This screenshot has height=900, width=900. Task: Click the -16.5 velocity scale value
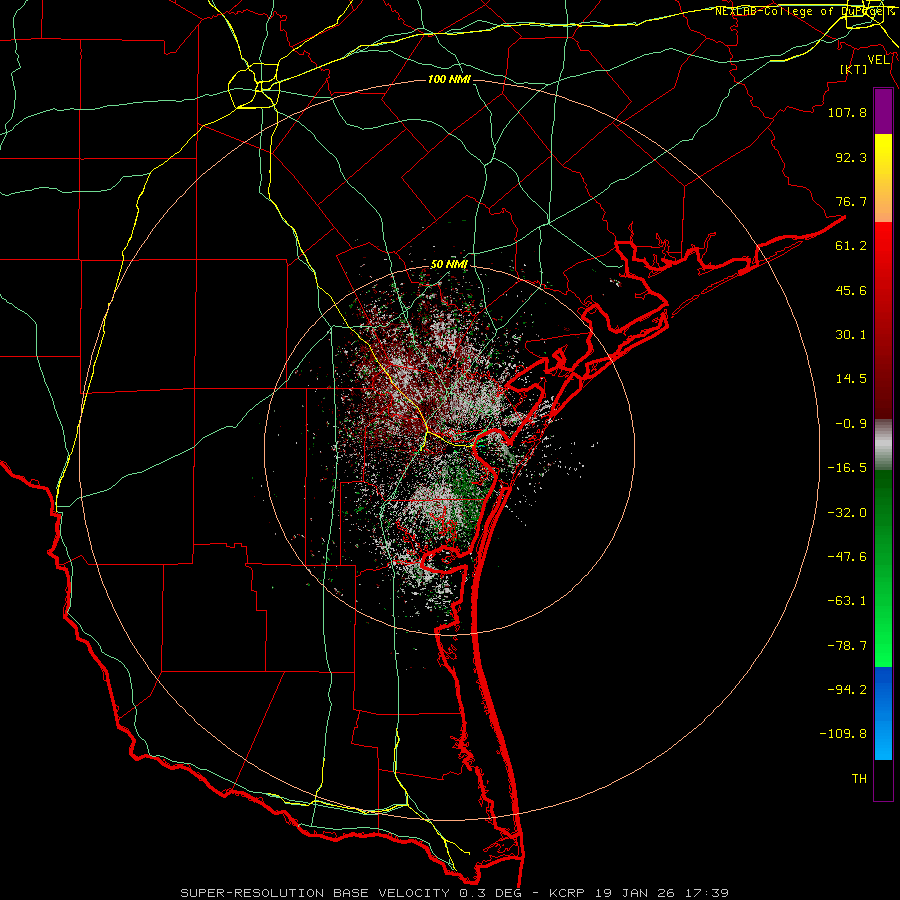(847, 468)
